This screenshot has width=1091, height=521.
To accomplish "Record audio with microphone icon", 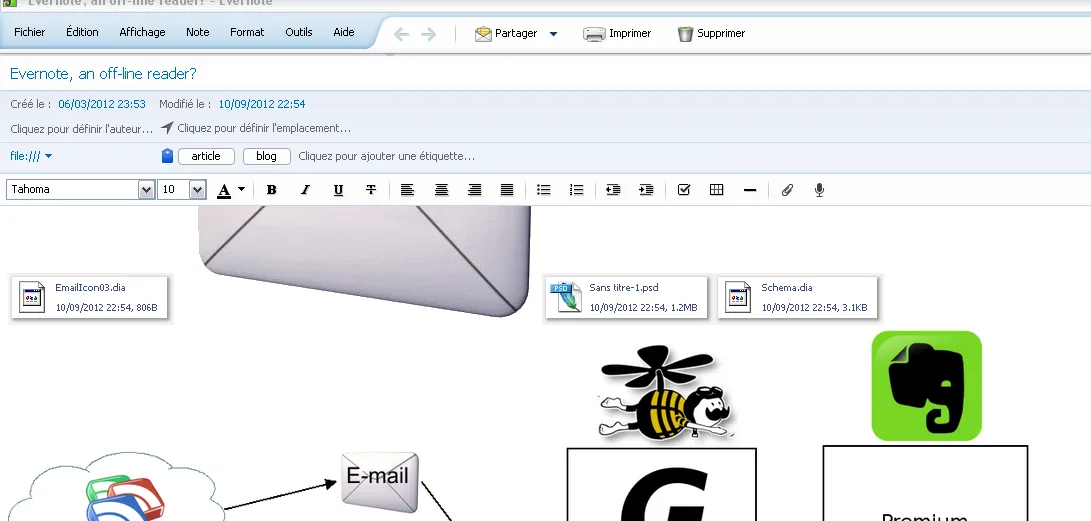I will [x=820, y=190].
